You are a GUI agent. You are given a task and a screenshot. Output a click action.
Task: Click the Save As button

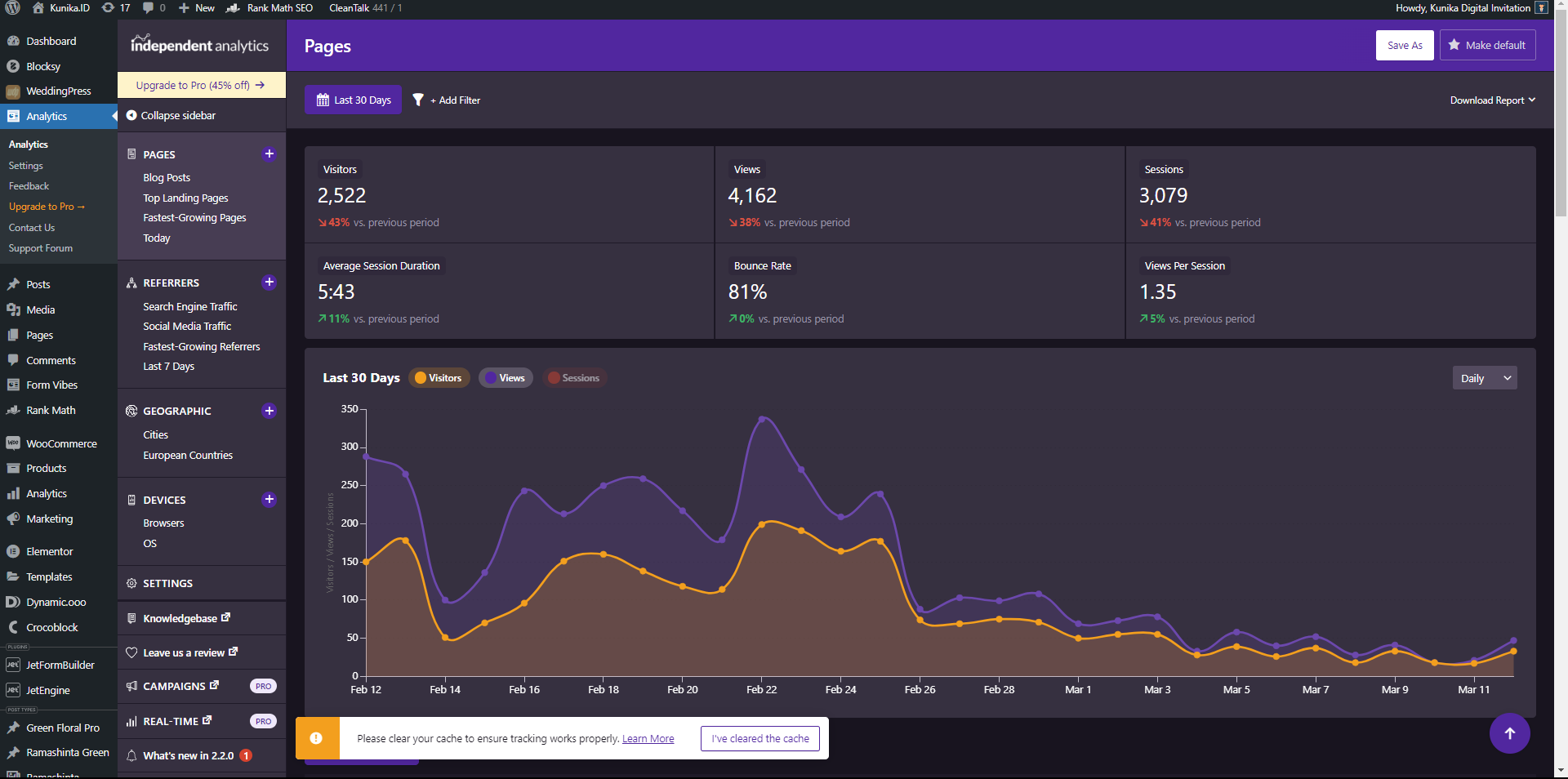[1404, 46]
